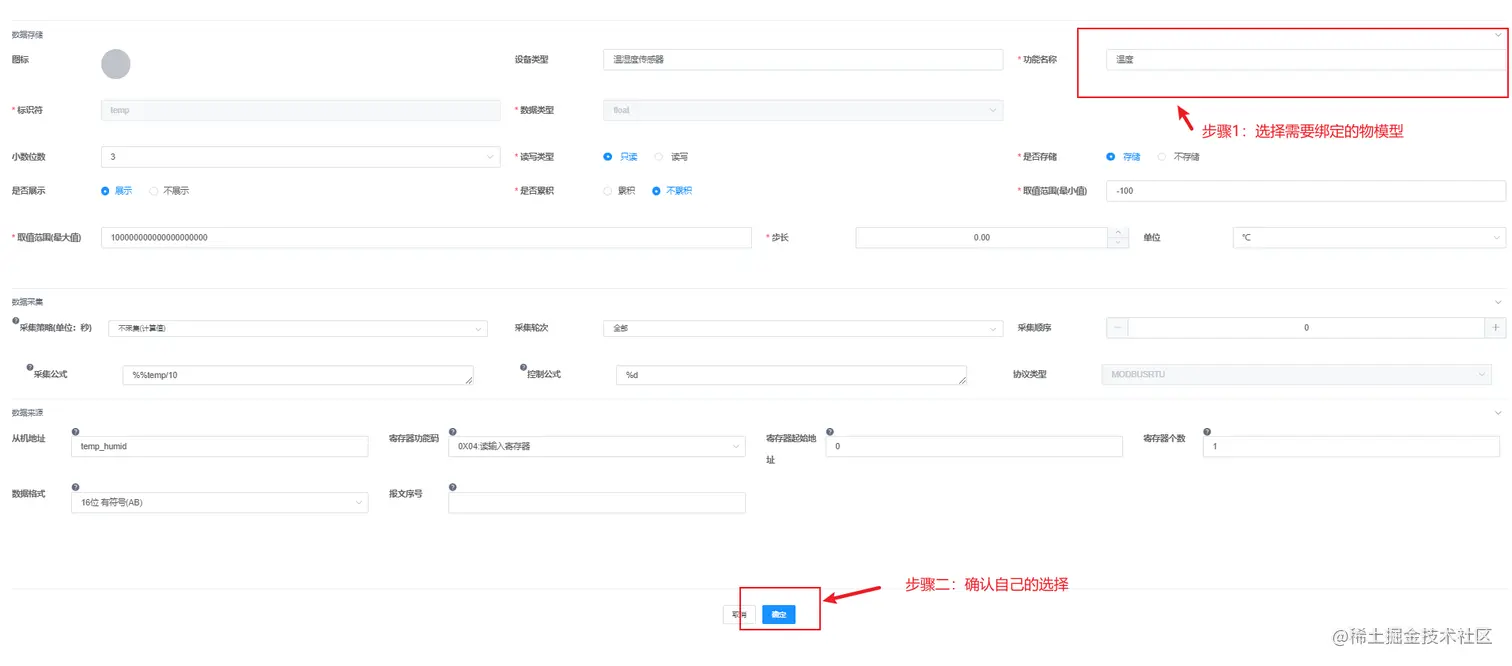Focus the 设备类型 field 温湿度传感器

(803, 59)
